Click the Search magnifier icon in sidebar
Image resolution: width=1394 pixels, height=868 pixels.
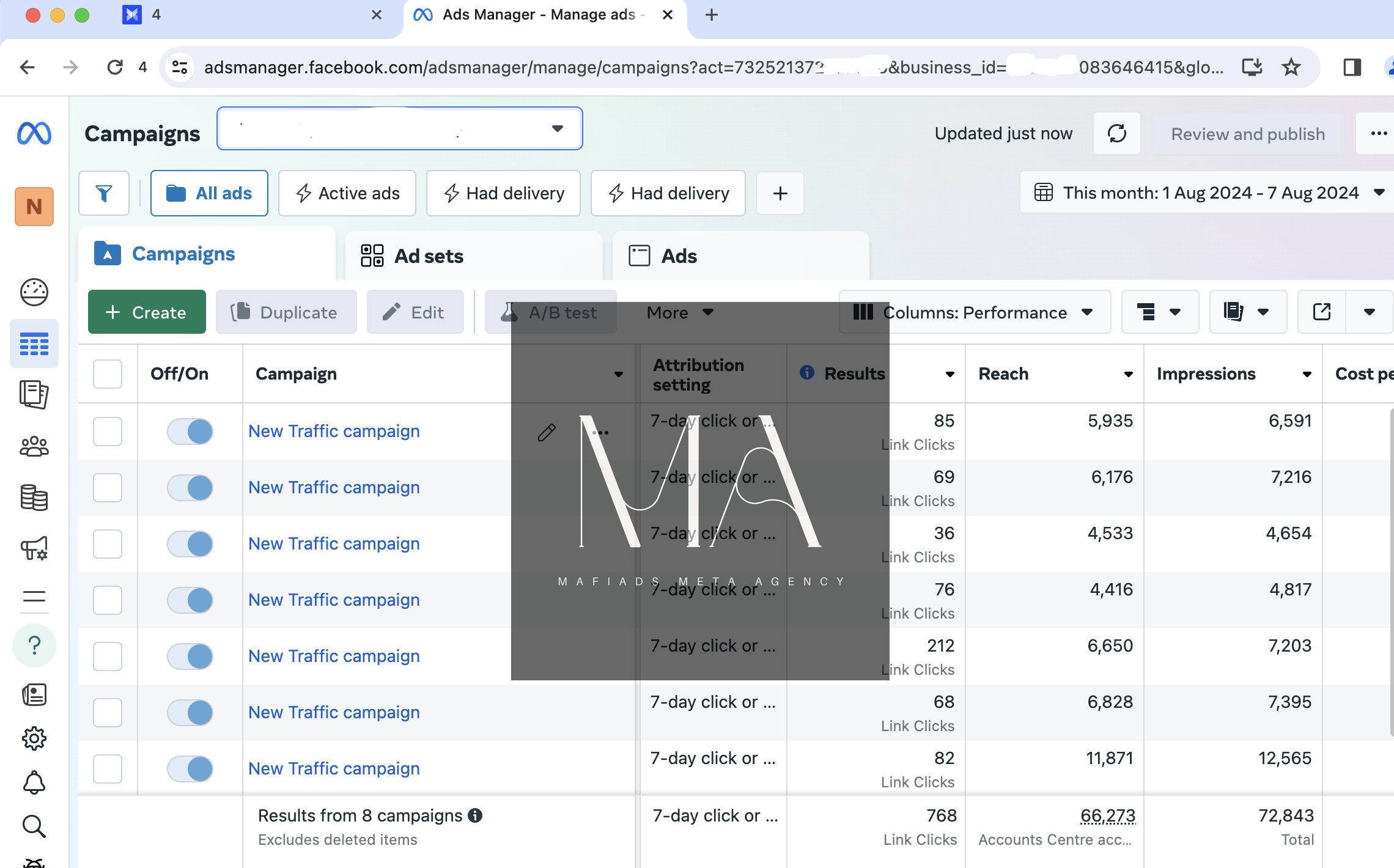tap(34, 826)
